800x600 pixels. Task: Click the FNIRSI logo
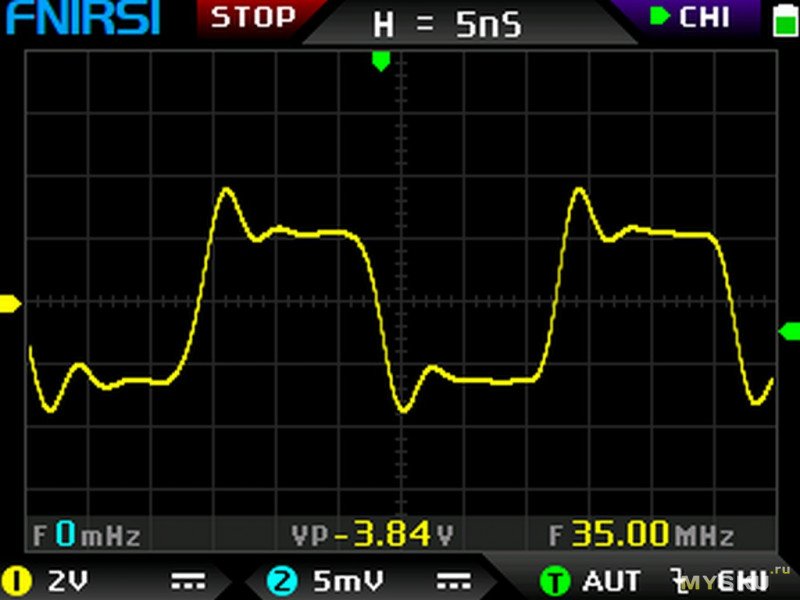coord(84,19)
